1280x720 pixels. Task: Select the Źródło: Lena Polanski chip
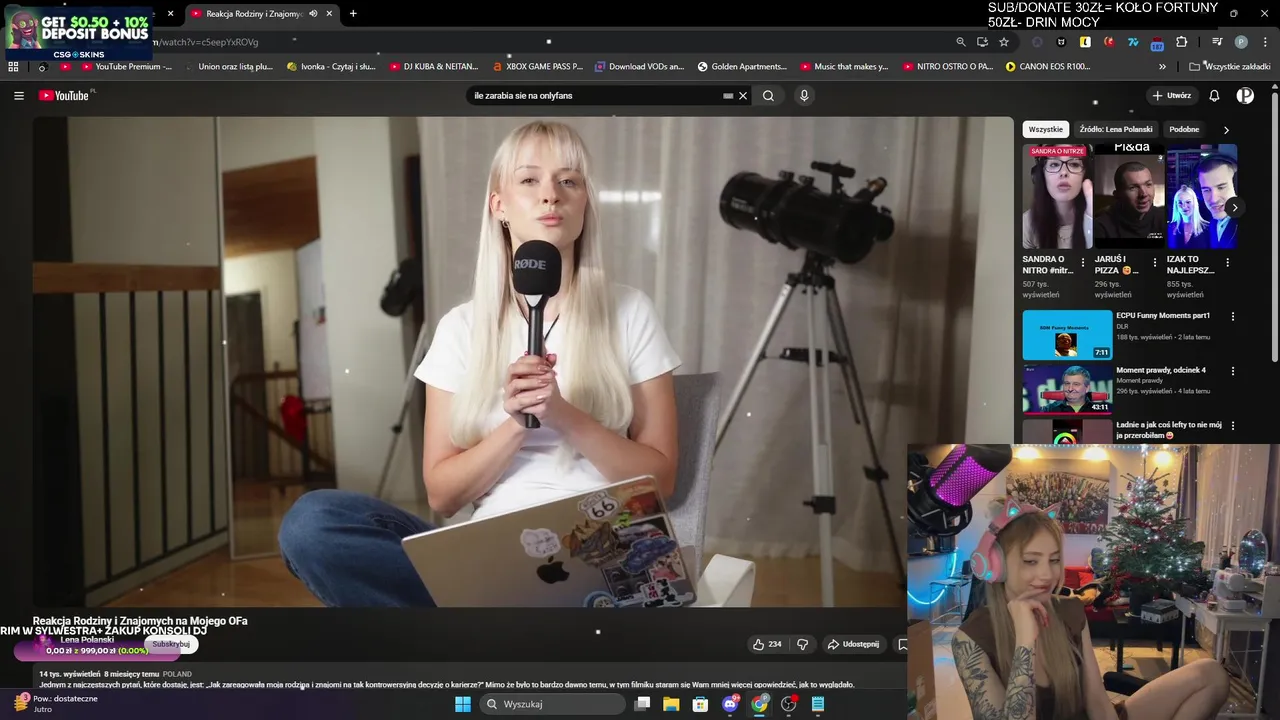click(1116, 129)
